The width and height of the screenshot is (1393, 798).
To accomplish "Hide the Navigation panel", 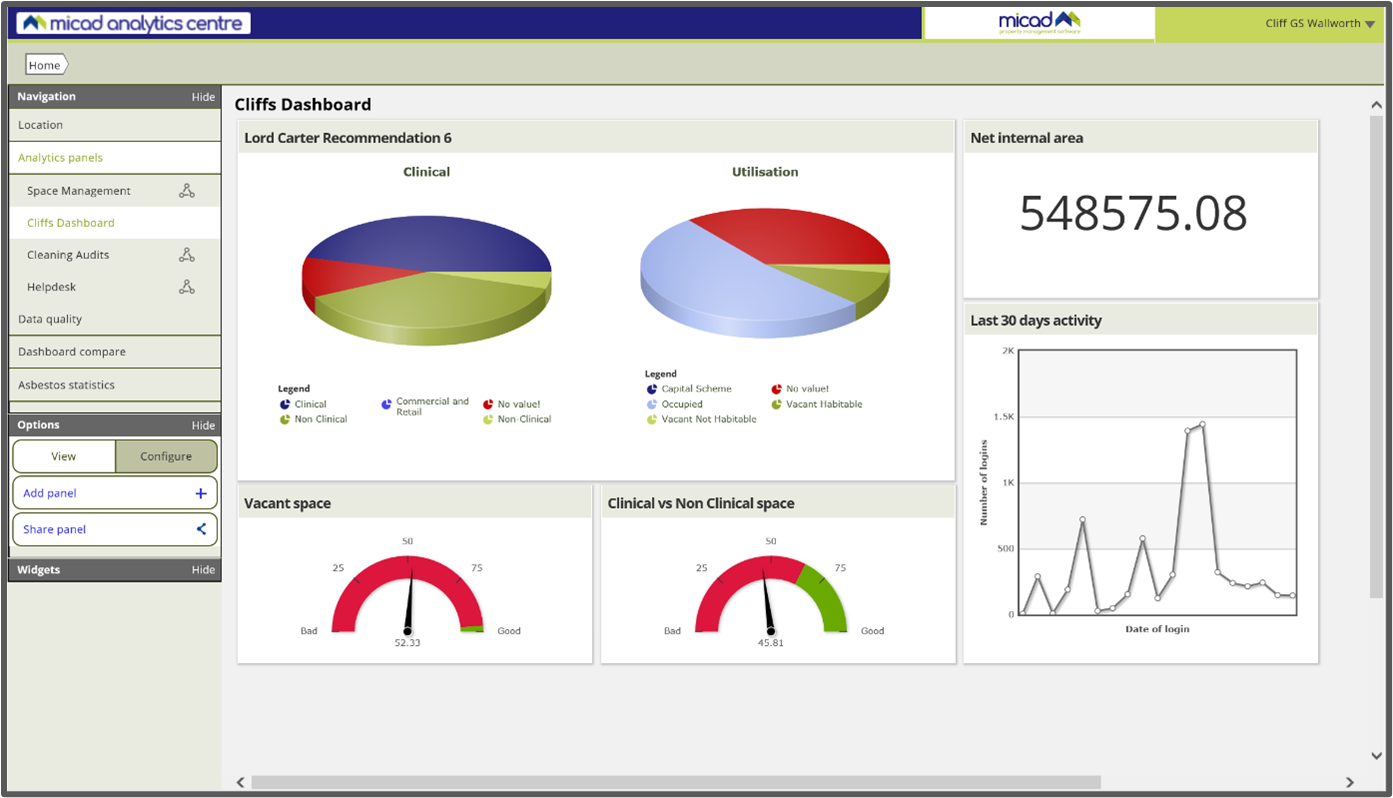I will (203, 96).
